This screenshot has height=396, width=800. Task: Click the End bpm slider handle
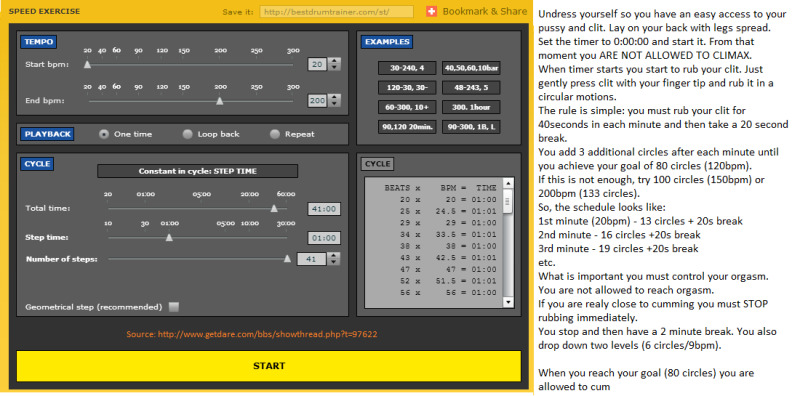(219, 101)
